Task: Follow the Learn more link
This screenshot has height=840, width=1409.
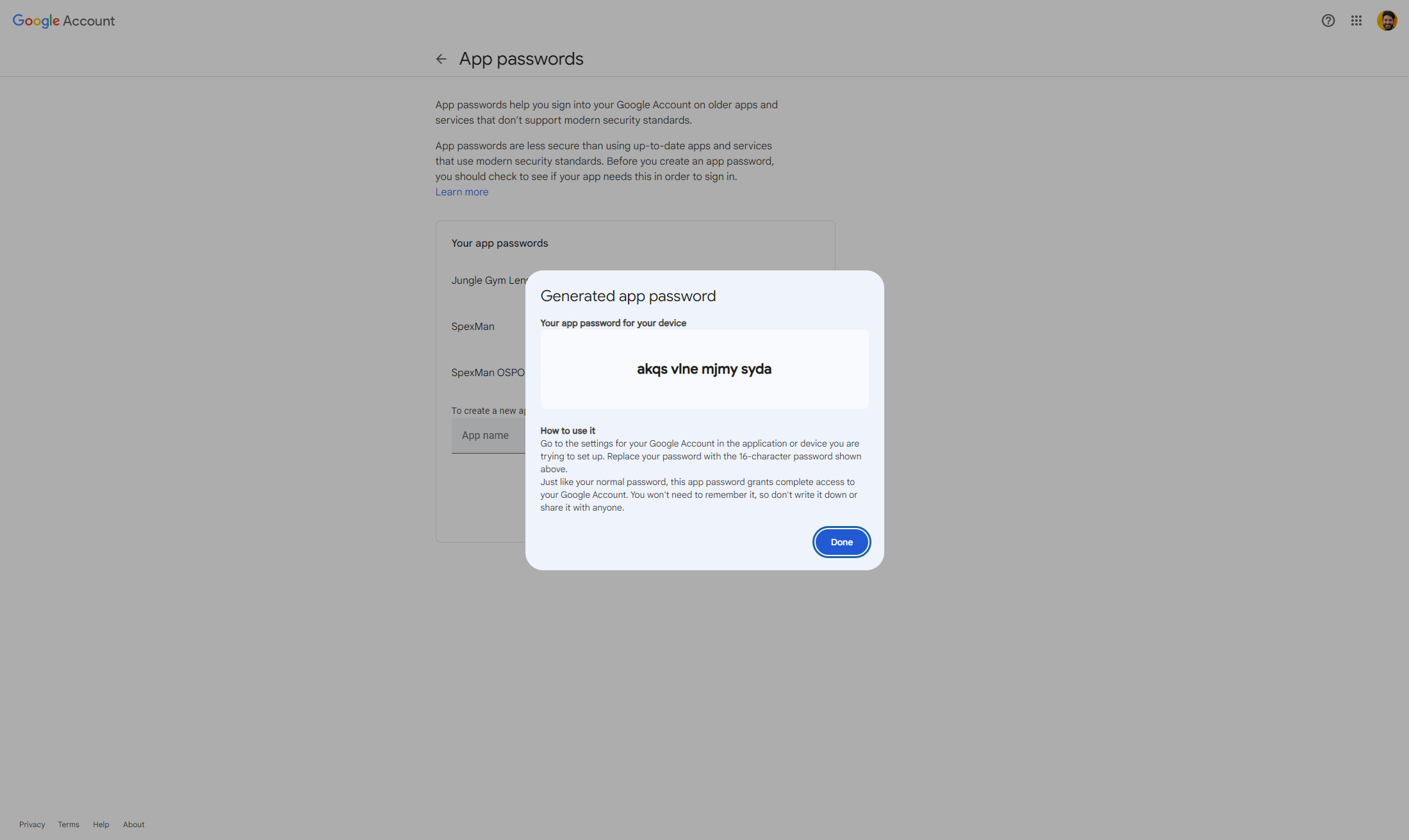Action: pos(462,192)
